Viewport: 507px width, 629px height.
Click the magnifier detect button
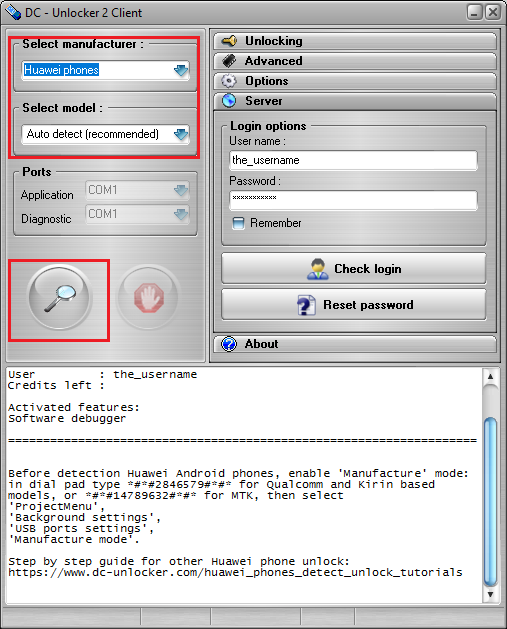click(60, 298)
